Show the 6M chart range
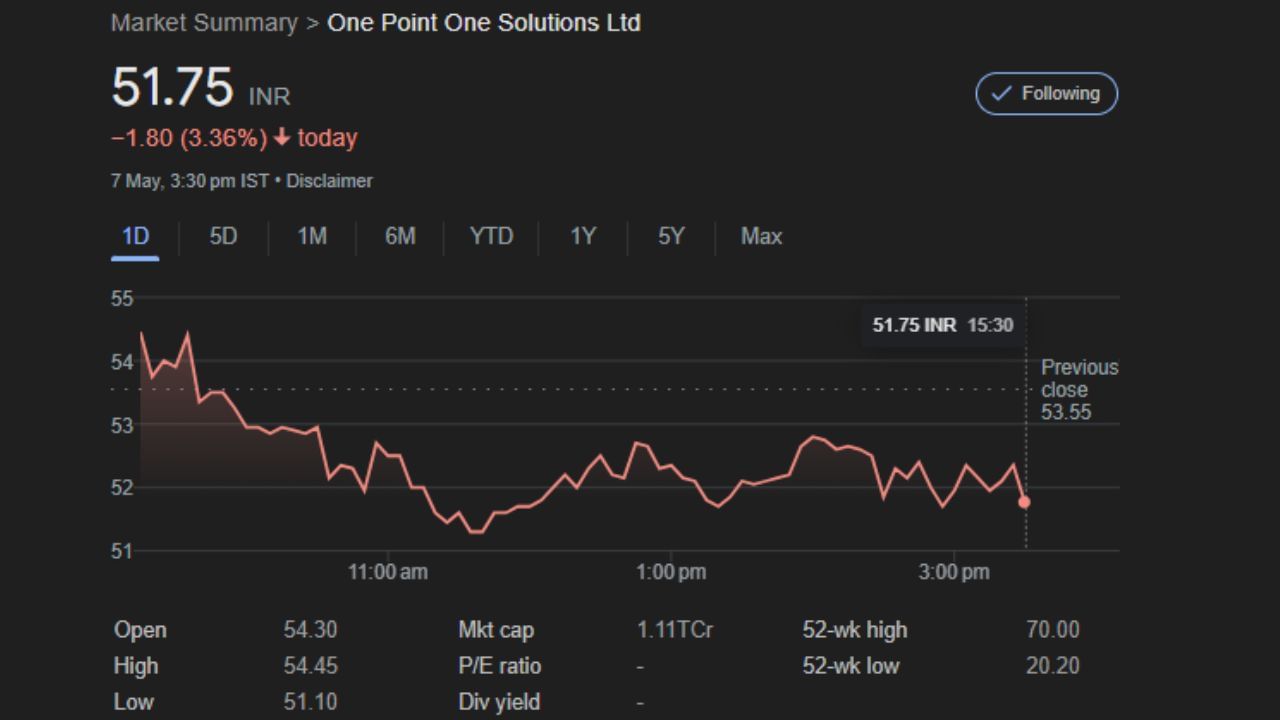 click(x=400, y=237)
